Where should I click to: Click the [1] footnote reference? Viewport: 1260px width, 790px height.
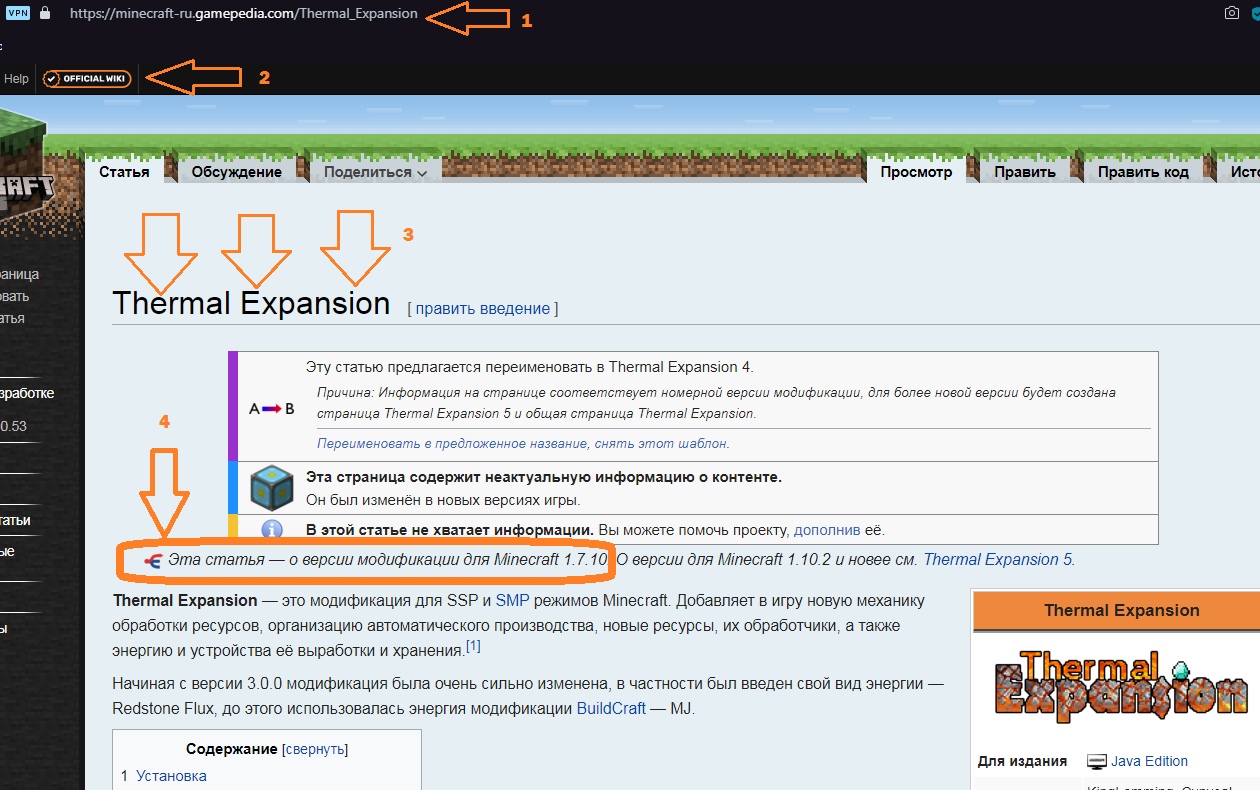(x=473, y=647)
